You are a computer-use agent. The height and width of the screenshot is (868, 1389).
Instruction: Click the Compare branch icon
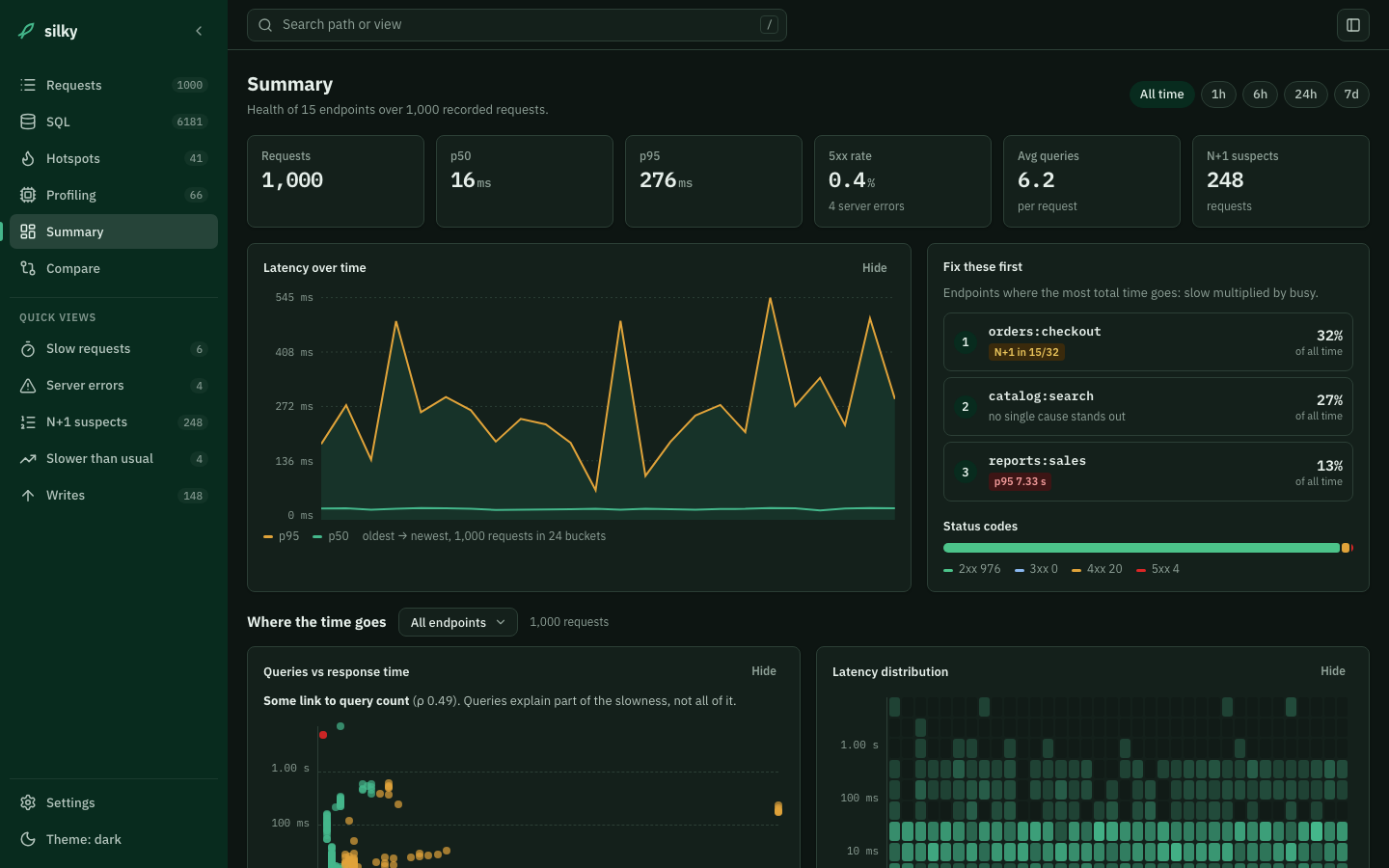(x=28, y=268)
